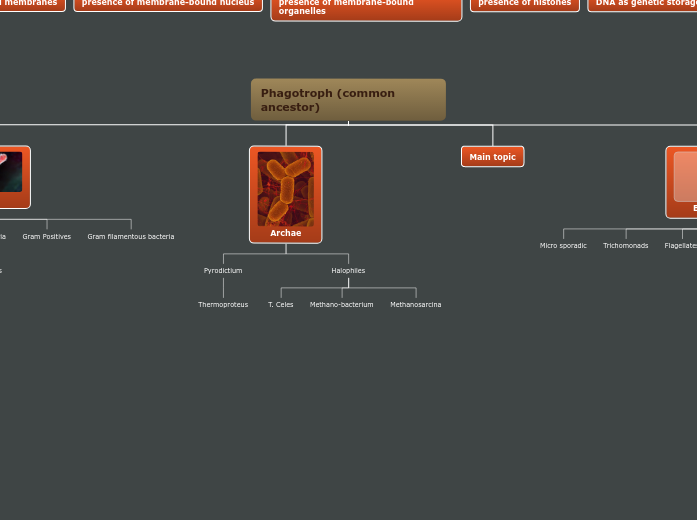Click the Methano-bacterium leaf node
Viewport: 697px width, 520px height.
coord(341,305)
